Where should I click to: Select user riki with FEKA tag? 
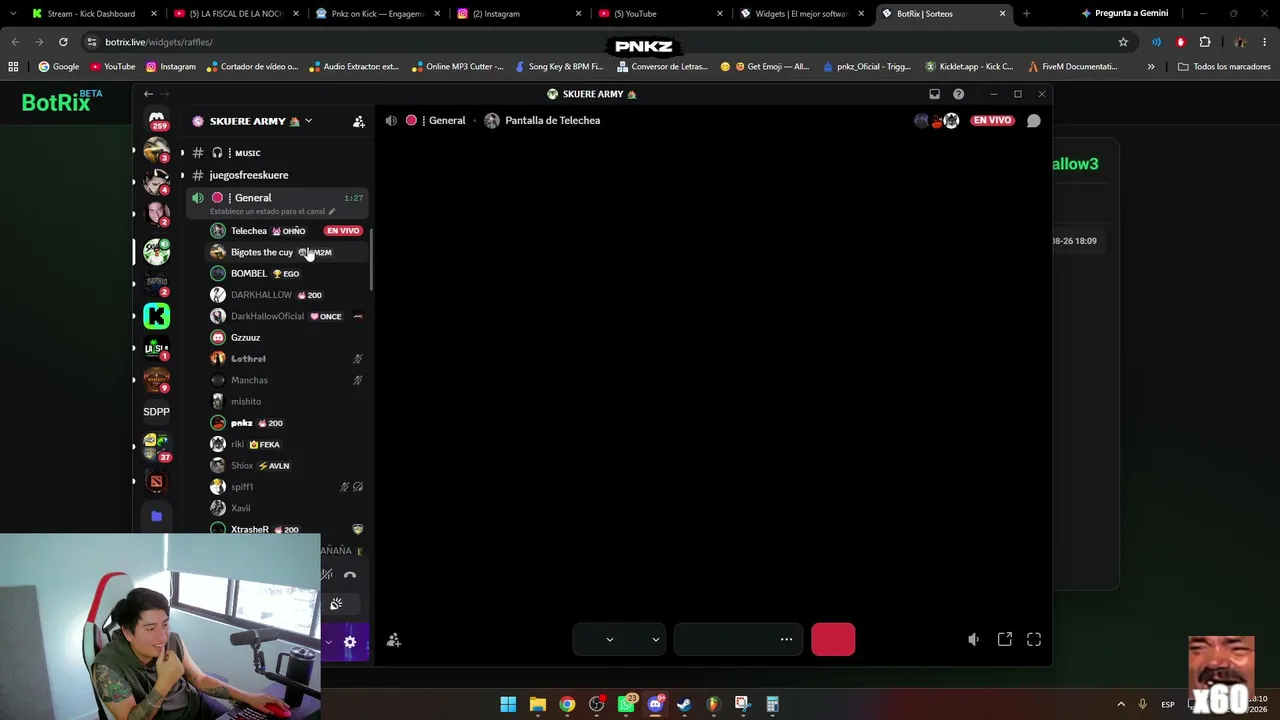286,444
